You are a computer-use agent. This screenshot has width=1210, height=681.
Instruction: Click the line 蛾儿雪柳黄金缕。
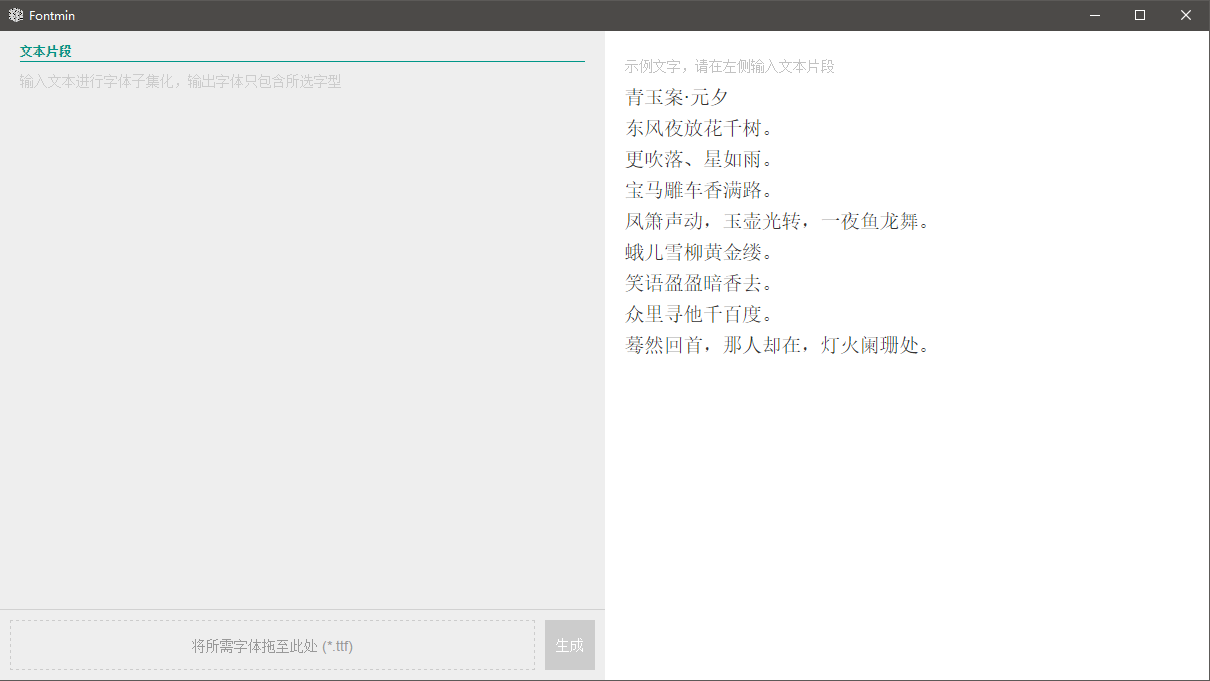[x=700, y=252]
